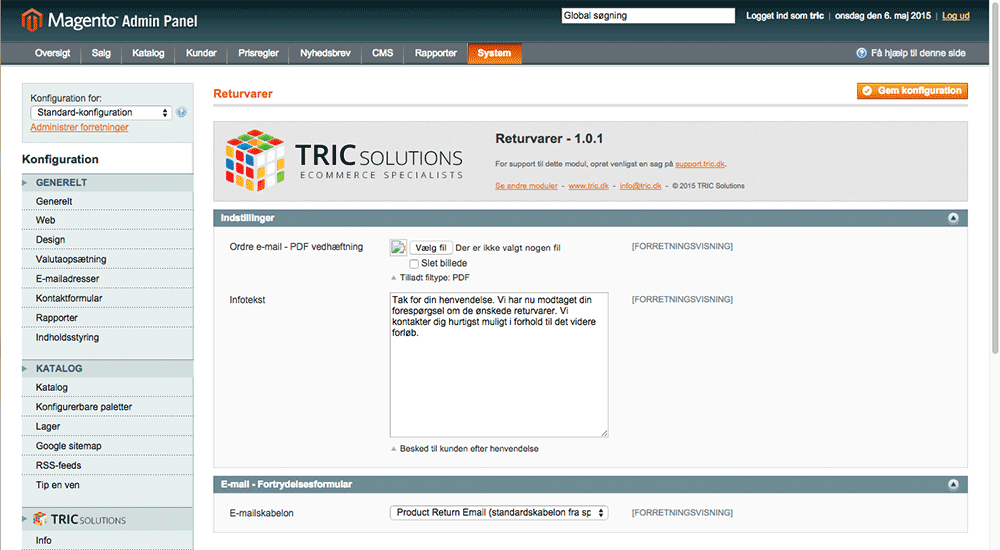Image resolution: width=1000 pixels, height=550 pixels.
Task: Click the Global søgning search field
Action: [647, 16]
